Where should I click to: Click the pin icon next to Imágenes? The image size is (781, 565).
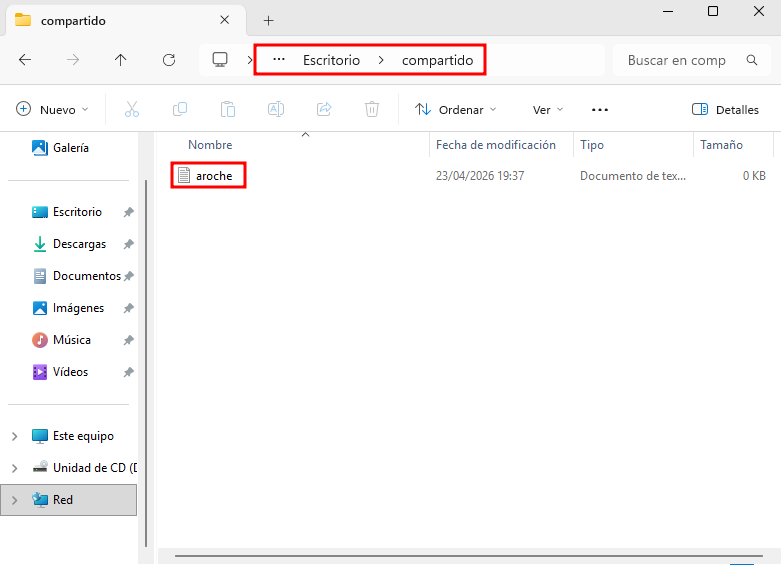pos(129,308)
